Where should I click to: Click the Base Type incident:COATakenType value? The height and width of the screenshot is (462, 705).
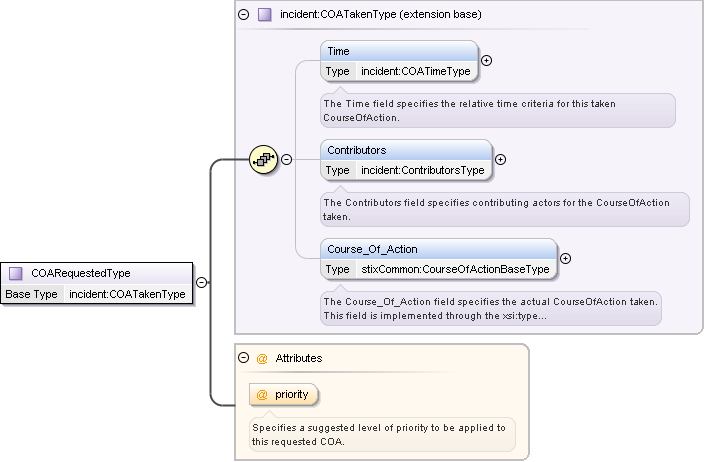(x=127, y=294)
